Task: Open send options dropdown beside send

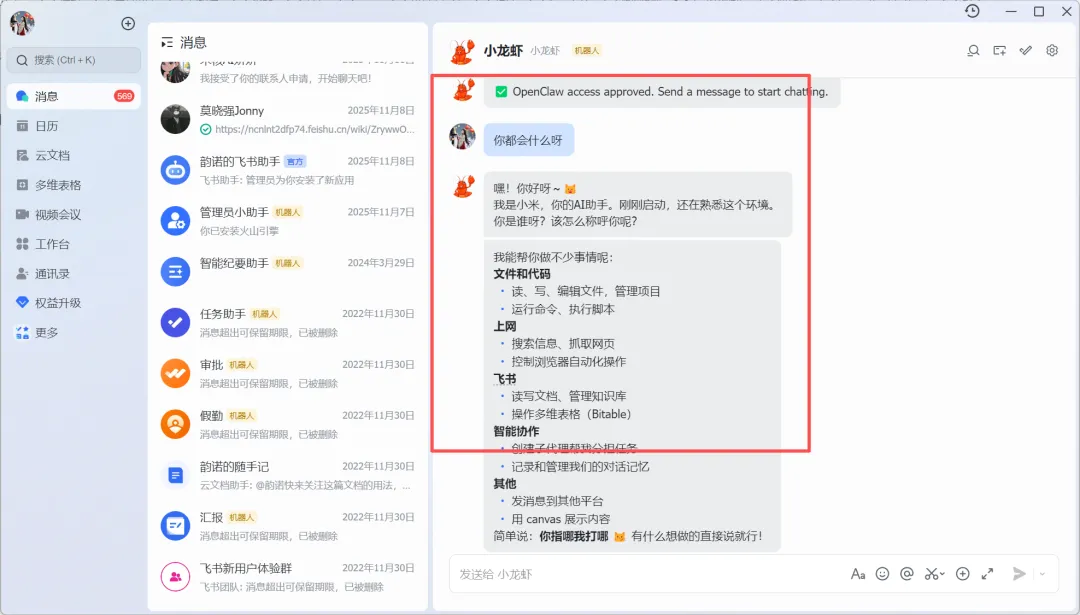Action: [x=1043, y=574]
